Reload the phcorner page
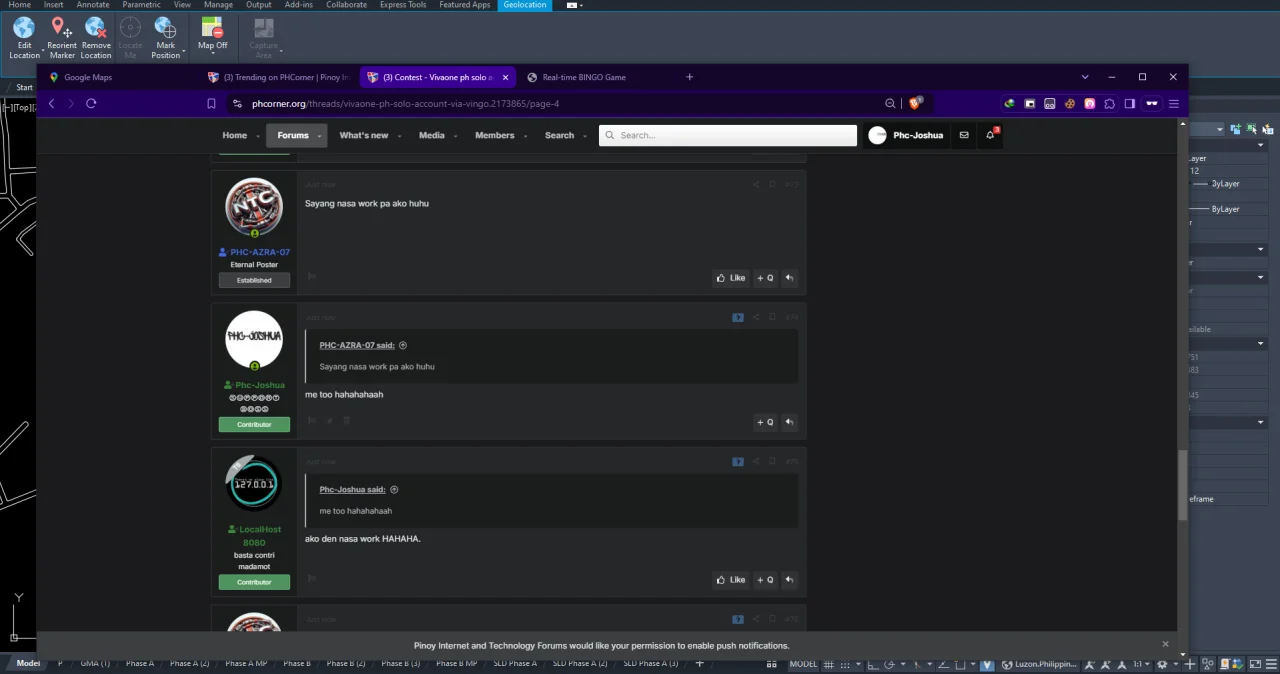This screenshot has height=674, width=1280. [x=91, y=103]
